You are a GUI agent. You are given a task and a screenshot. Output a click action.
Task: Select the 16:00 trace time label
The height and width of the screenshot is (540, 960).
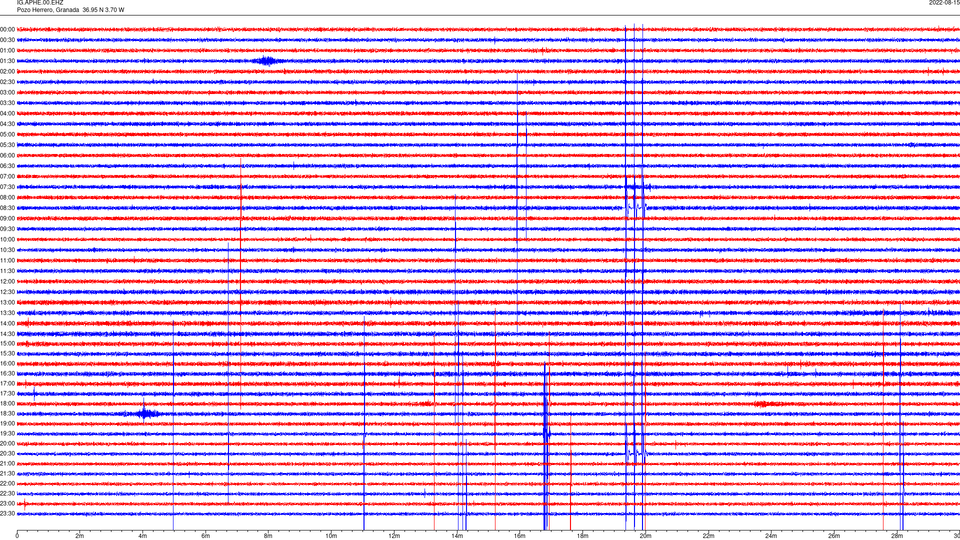[x=8, y=364]
